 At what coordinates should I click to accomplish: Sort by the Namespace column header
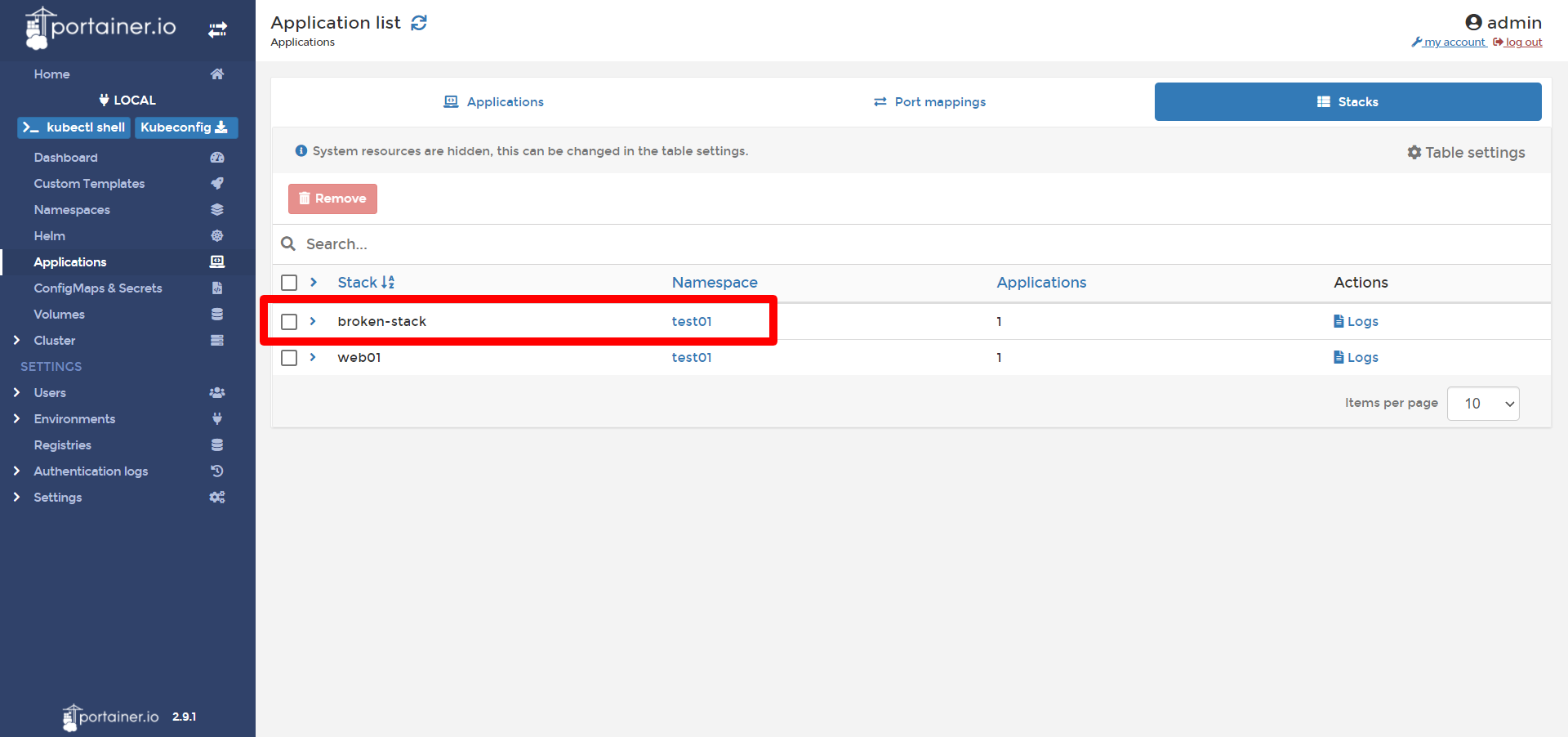(x=715, y=283)
